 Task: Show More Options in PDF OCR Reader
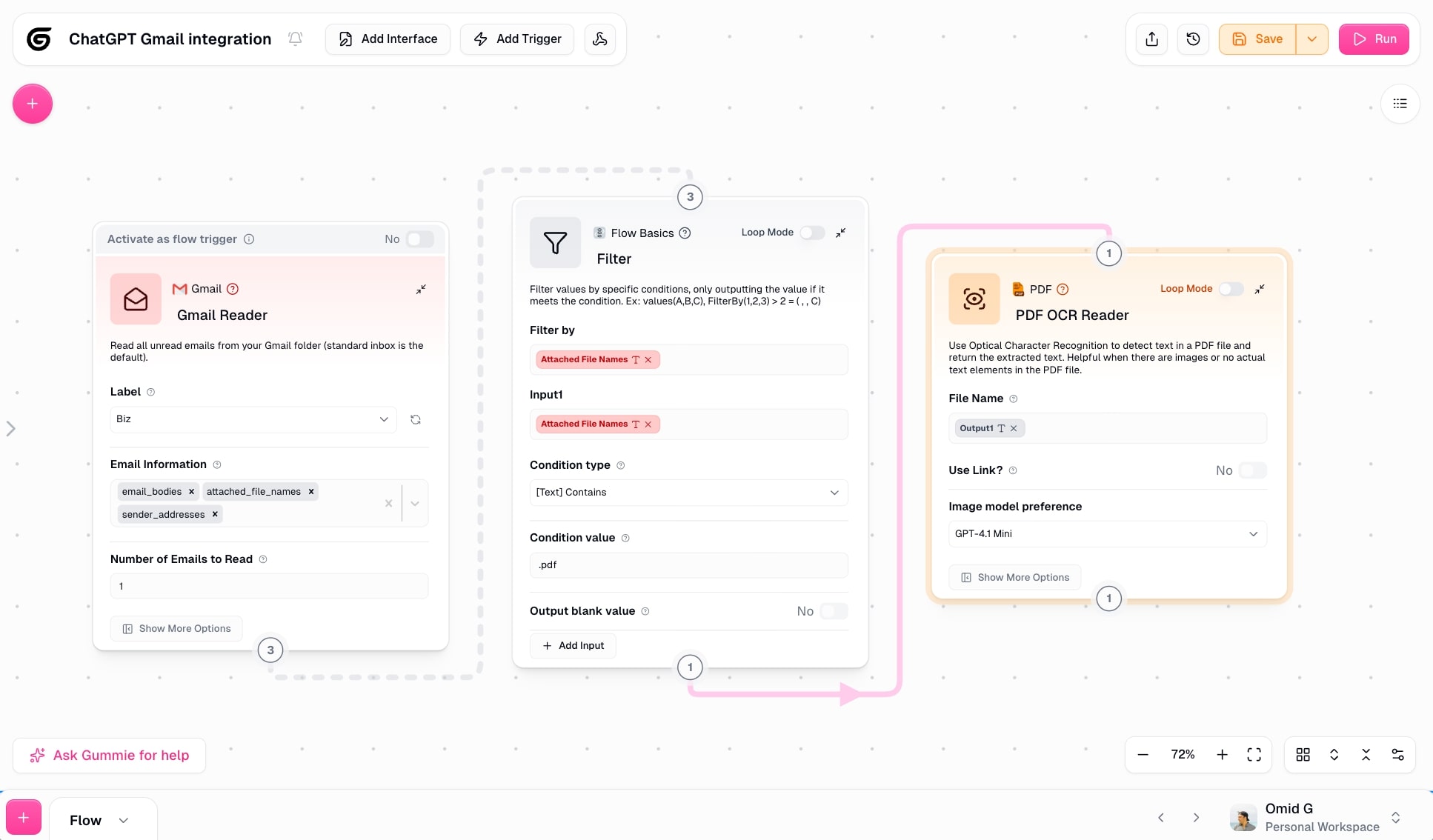[1015, 578]
